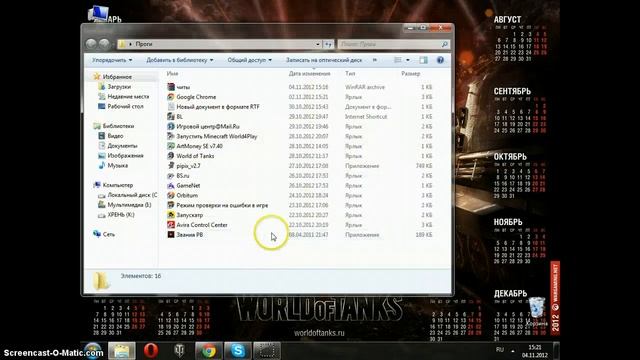This screenshot has height=360, width=640.
Task: Open the address bar history dropdown
Action: (x=318, y=44)
